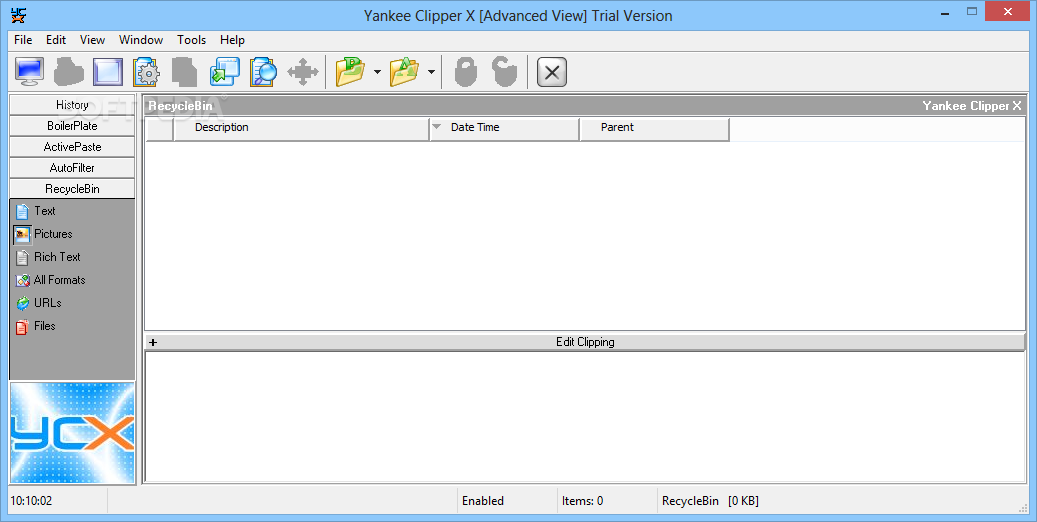The image size is (1037, 522).
Task: Open dropdown arrow beside the P folder
Action: [x=377, y=71]
